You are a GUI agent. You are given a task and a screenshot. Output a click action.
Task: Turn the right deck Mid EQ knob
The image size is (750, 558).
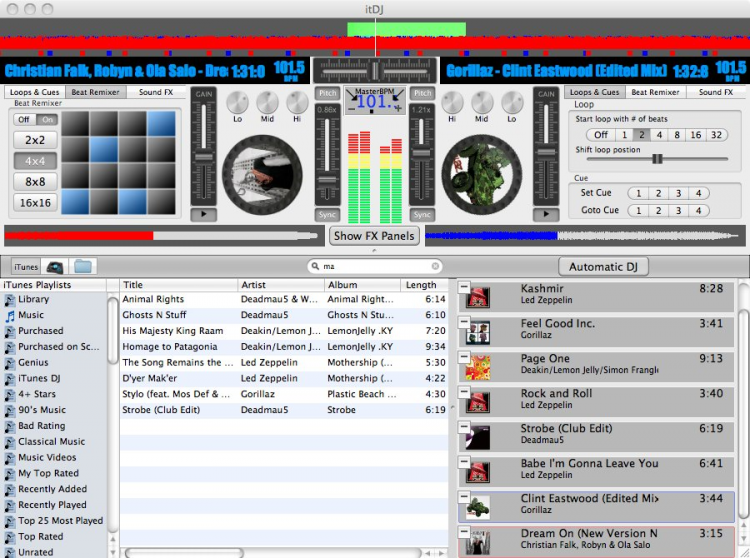tap(482, 102)
